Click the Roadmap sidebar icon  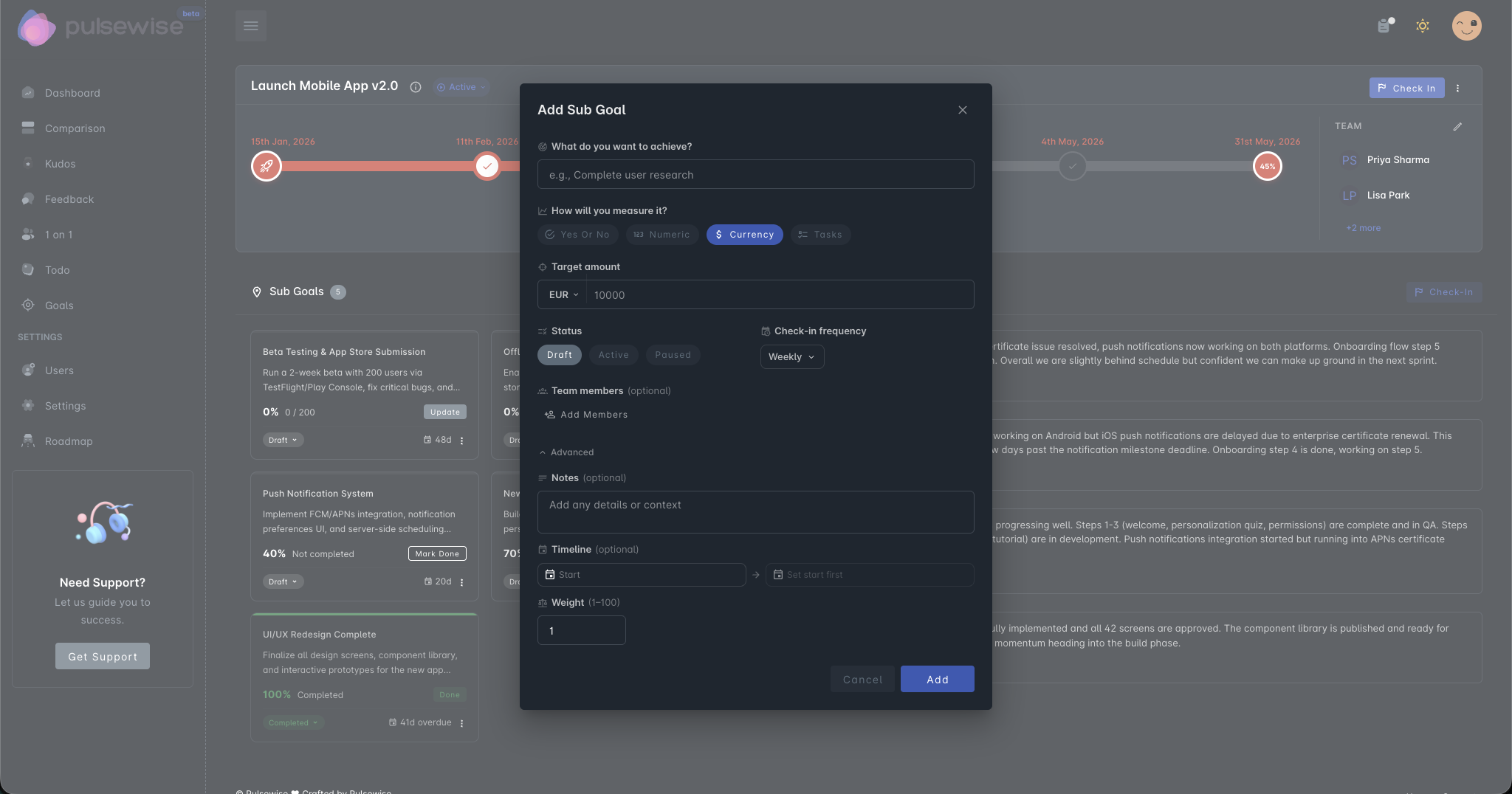pos(28,441)
